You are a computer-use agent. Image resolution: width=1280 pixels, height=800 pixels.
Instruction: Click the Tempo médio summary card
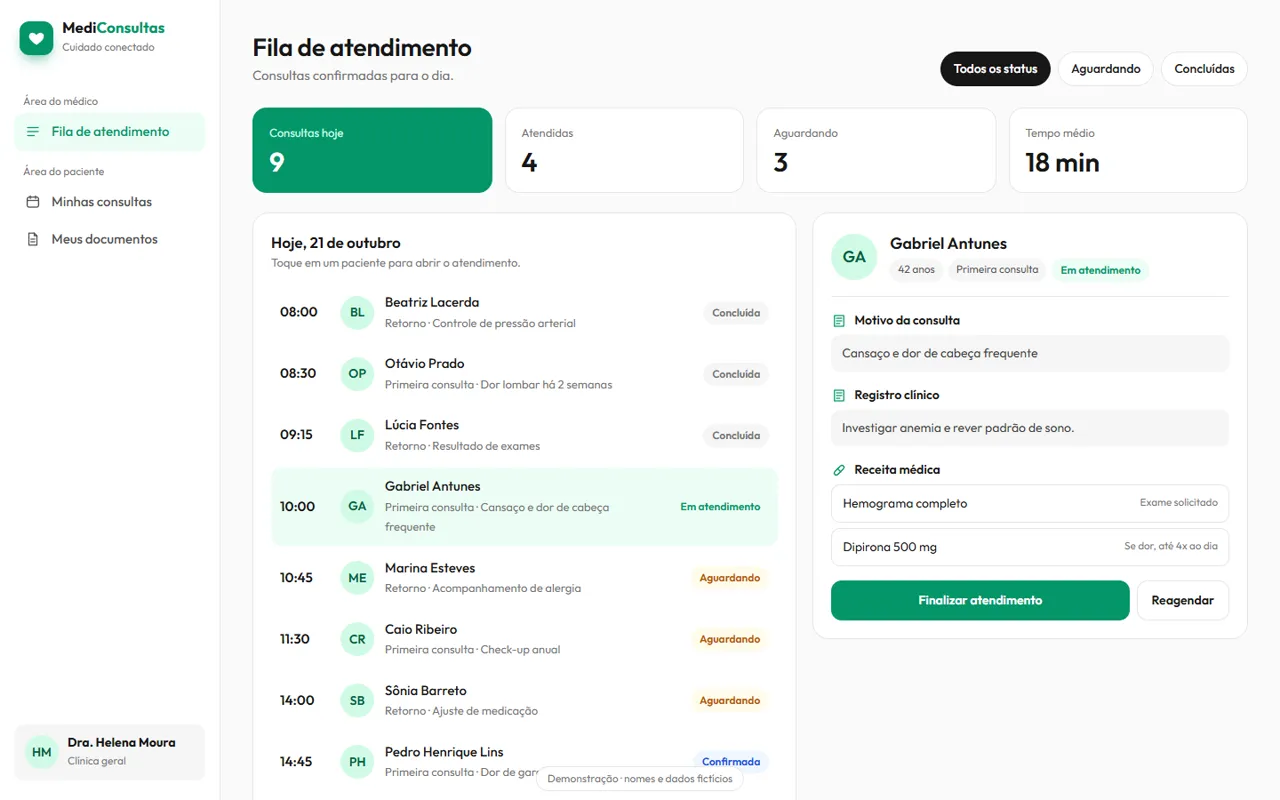(1128, 150)
